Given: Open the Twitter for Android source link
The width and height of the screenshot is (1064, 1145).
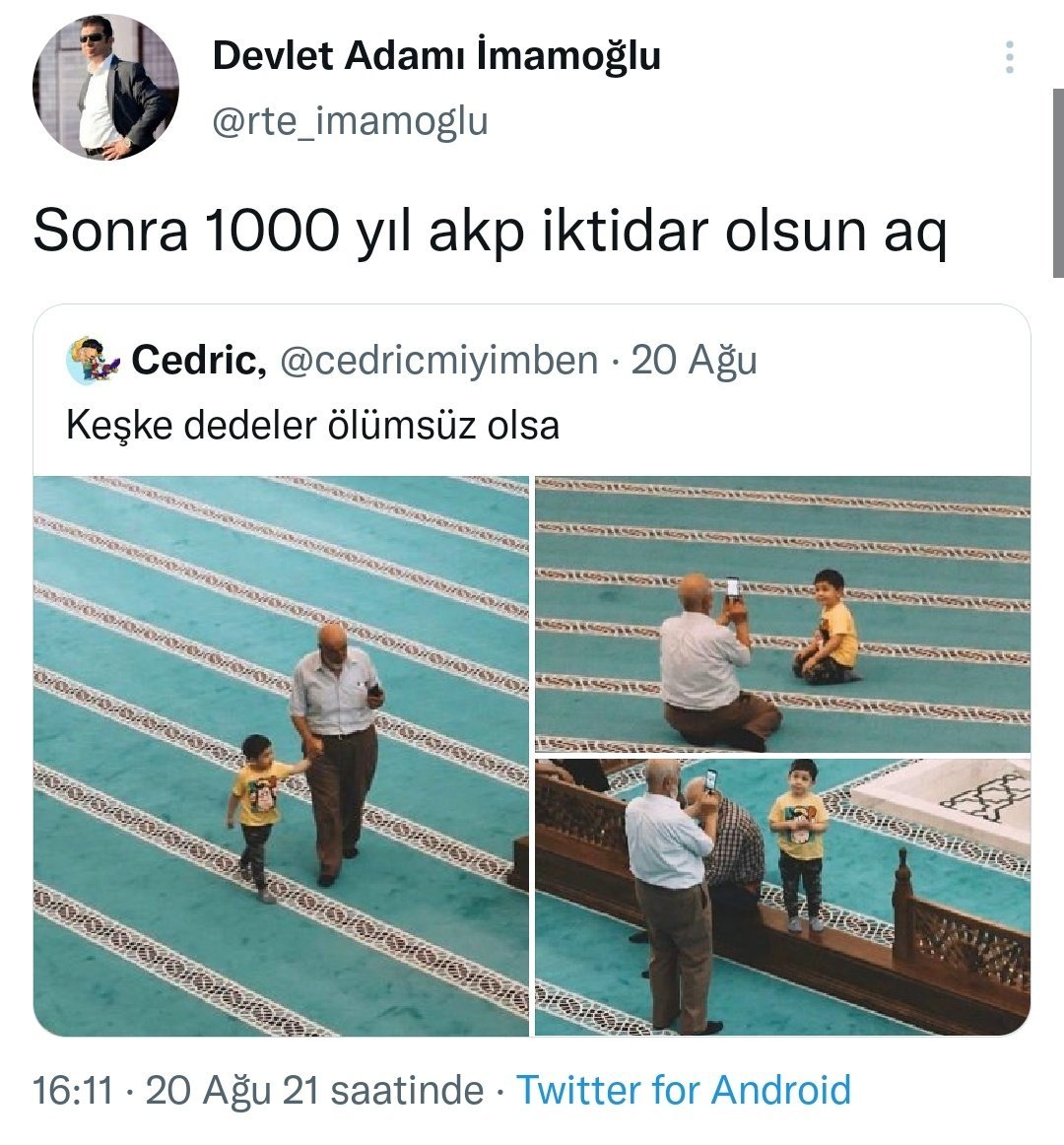Looking at the screenshot, I should pos(684,1090).
